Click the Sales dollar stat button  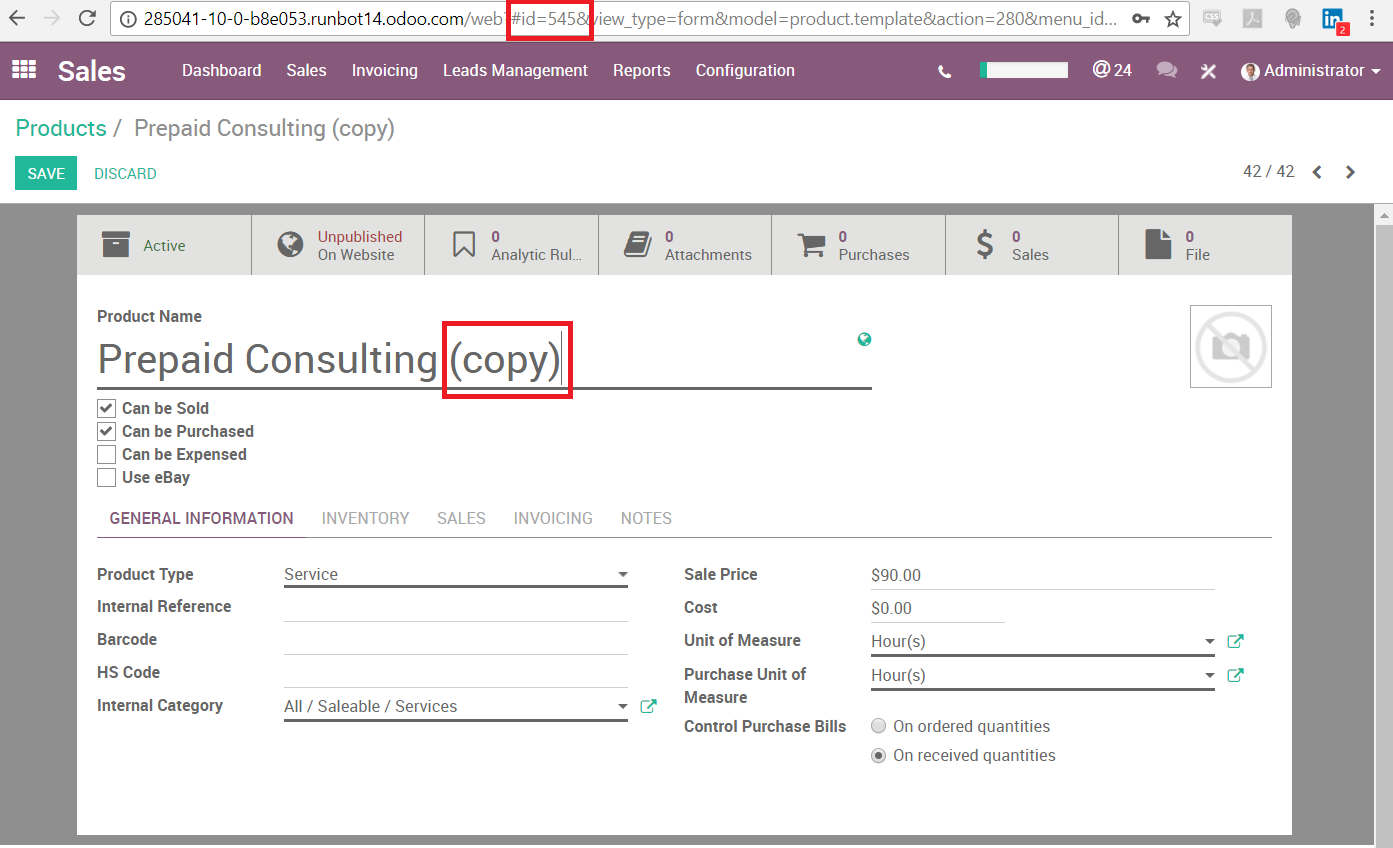(1031, 244)
